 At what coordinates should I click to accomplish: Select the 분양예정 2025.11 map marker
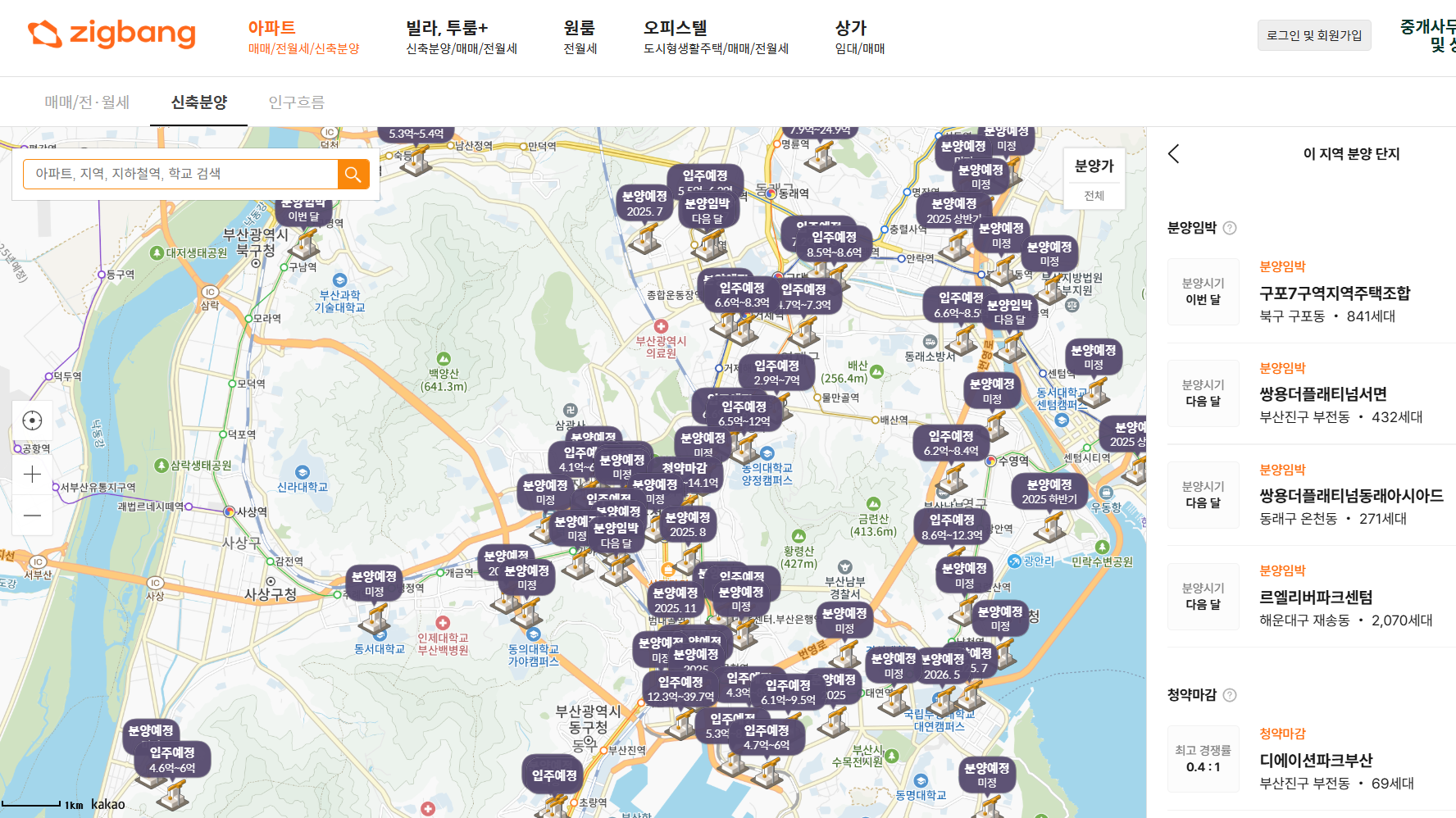pos(676,600)
